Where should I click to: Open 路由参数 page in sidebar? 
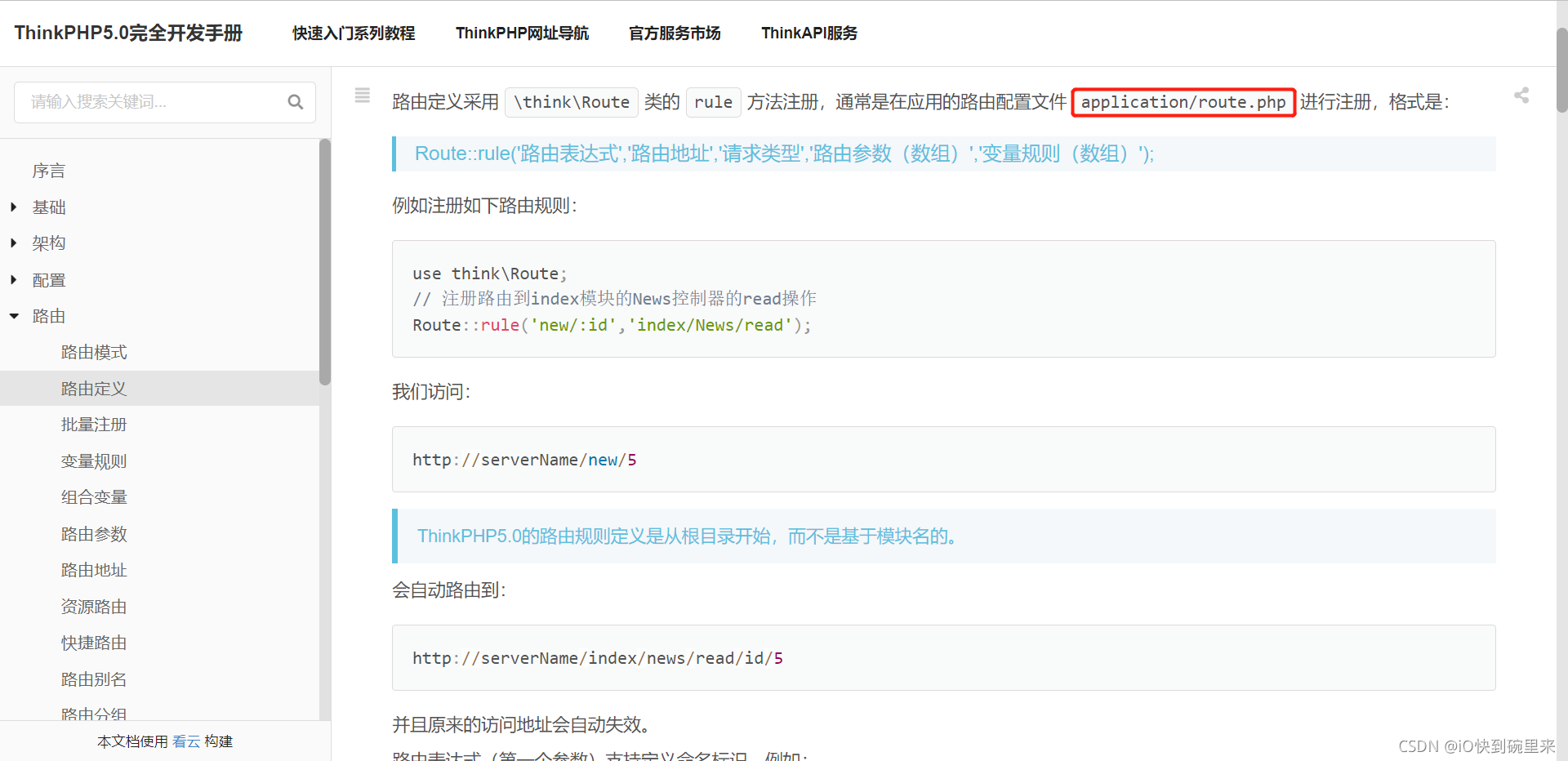click(94, 534)
